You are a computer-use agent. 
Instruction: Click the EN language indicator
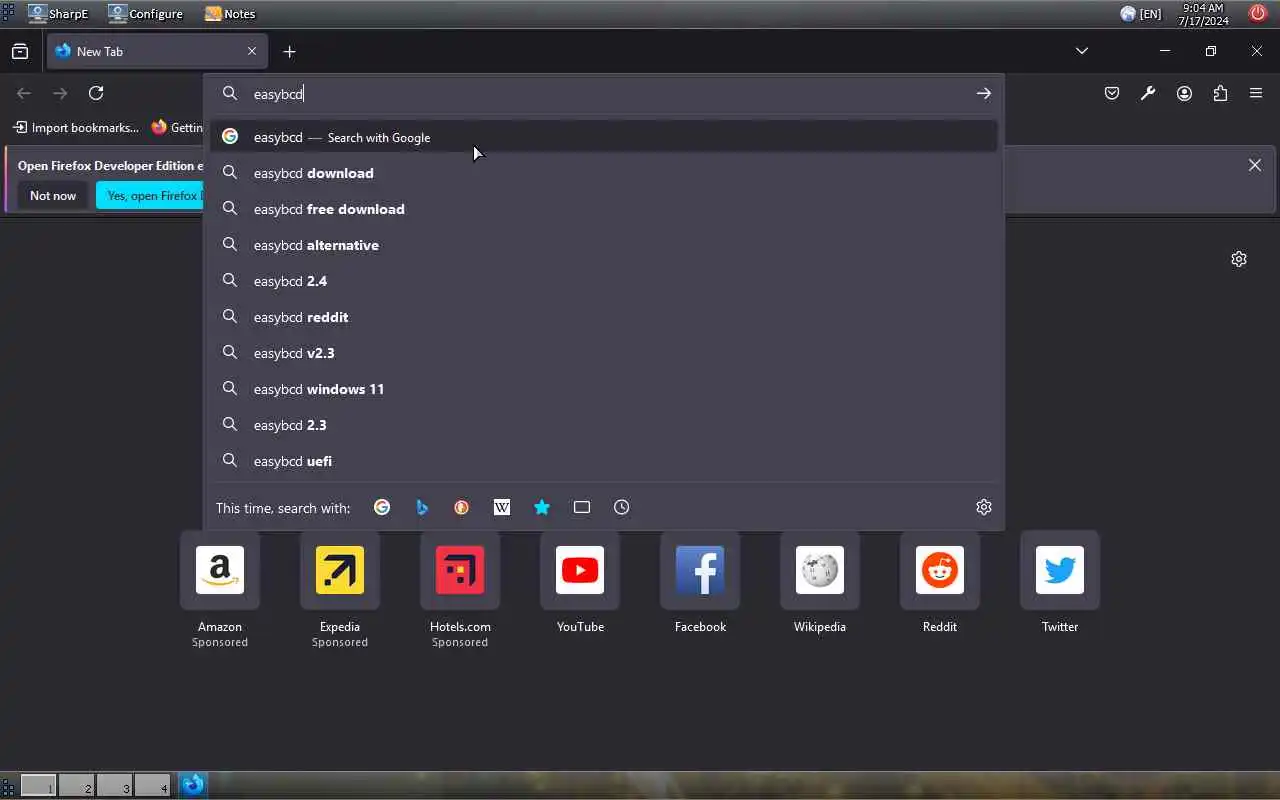(x=1141, y=13)
